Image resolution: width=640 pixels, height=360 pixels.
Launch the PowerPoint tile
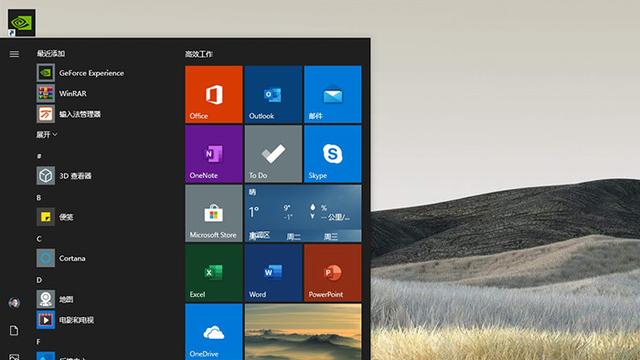click(333, 273)
